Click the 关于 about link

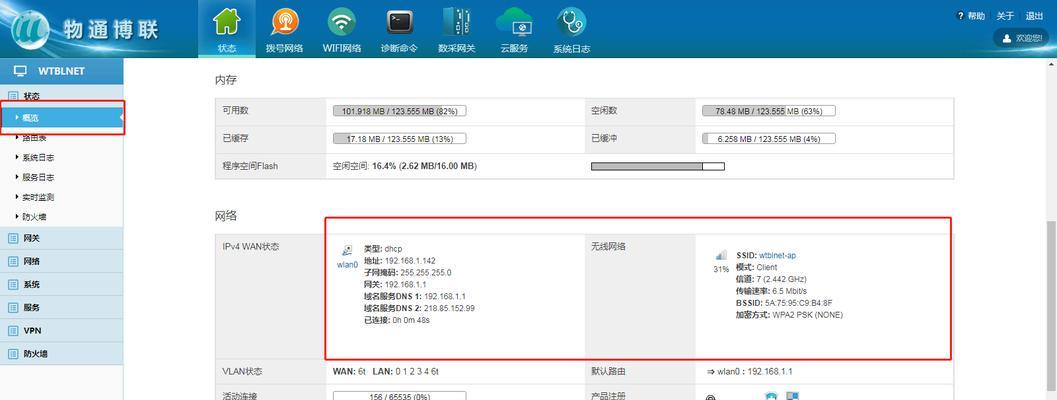(x=1005, y=16)
